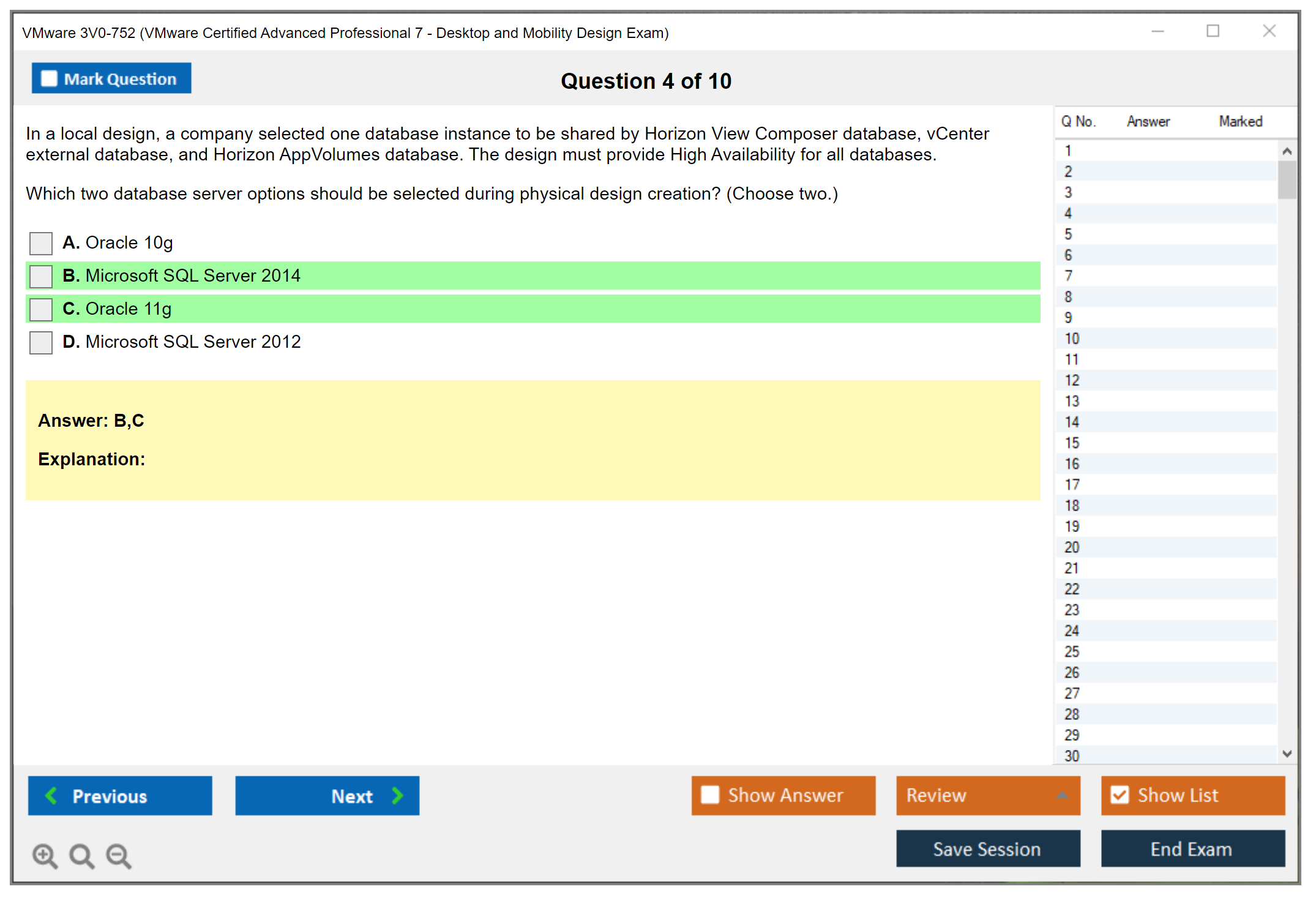Click the Save Session button
The image size is (1316, 900).
987,849
